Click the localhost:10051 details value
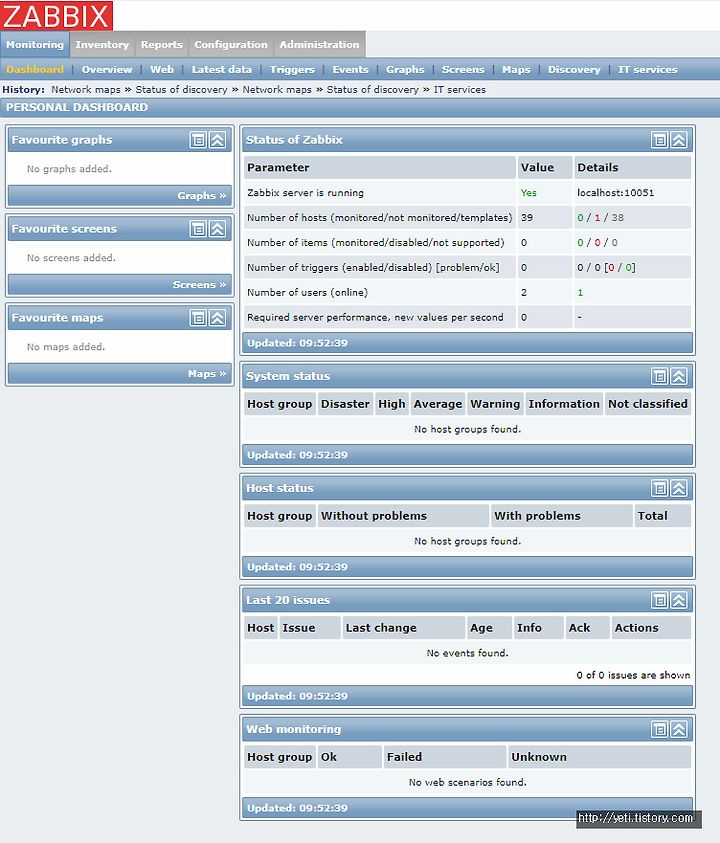The height and width of the screenshot is (843, 720). [616, 192]
